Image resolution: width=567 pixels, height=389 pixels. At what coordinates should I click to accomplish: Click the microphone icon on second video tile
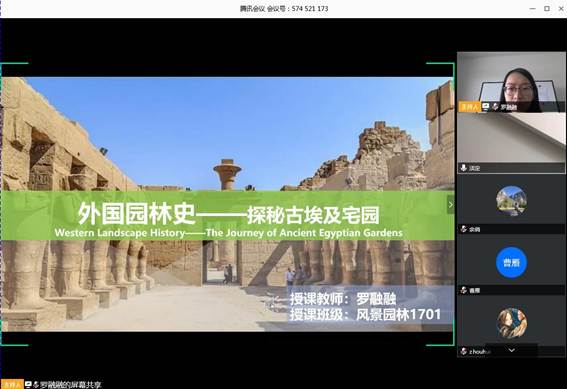(464, 168)
